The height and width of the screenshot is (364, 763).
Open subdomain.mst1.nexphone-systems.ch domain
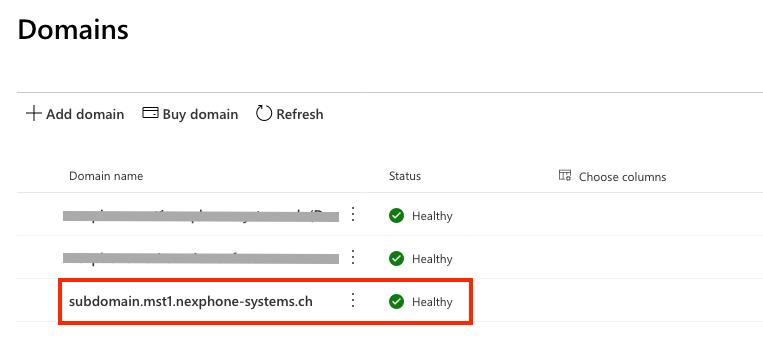coord(191,302)
